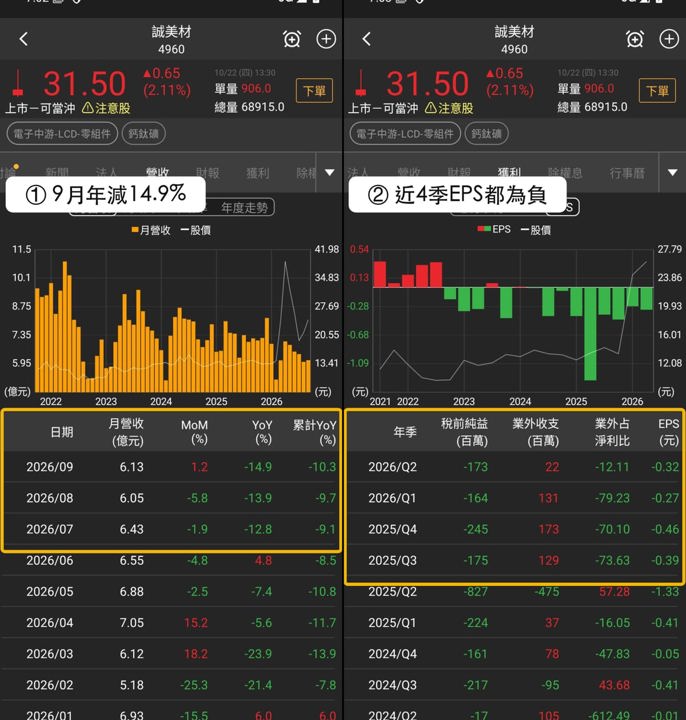The height and width of the screenshot is (720, 686).
Task: Select the 2026/02 revenue row
Action: 171,686
